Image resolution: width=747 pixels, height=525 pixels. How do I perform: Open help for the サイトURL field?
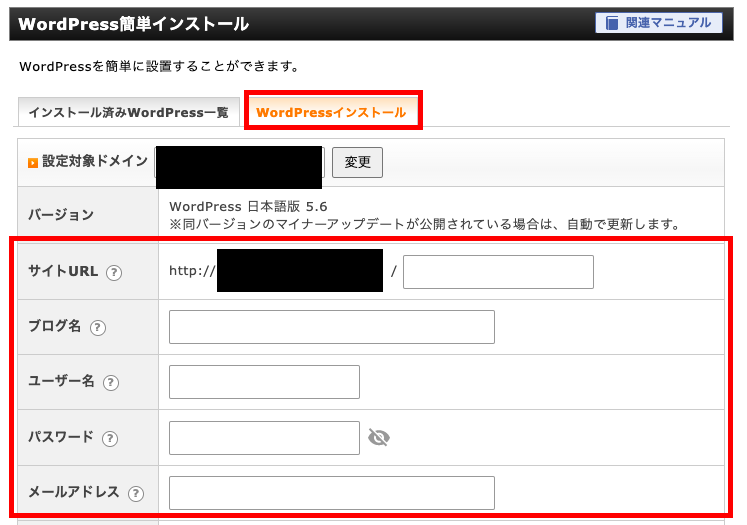tap(114, 273)
